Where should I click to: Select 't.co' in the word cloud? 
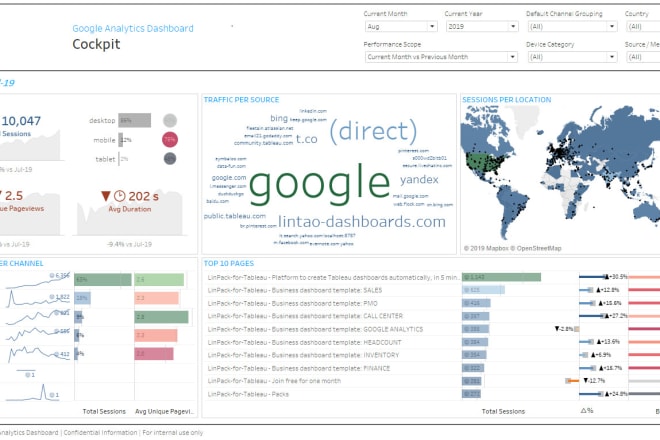(x=307, y=139)
